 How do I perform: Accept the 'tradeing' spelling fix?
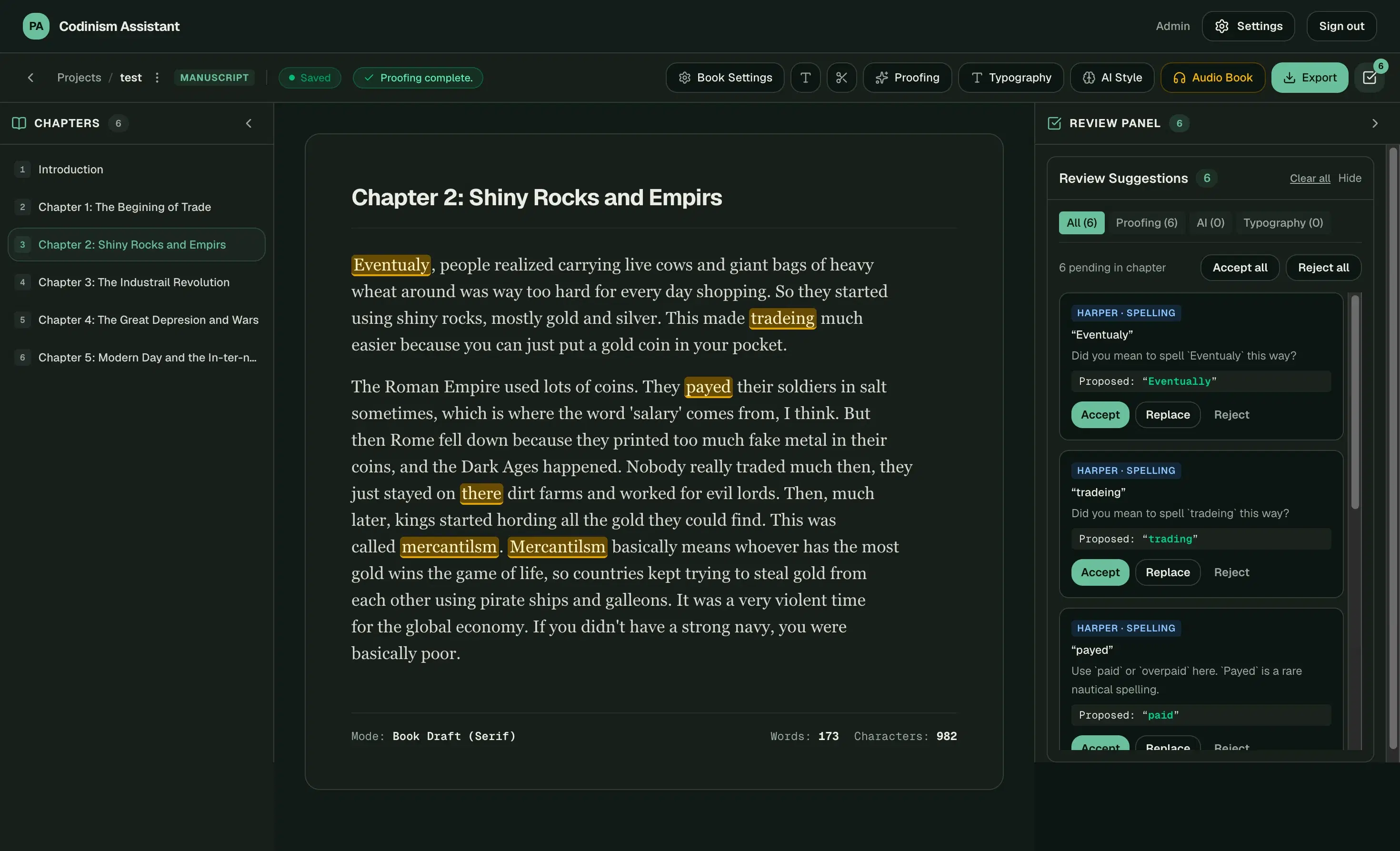[x=1100, y=571]
